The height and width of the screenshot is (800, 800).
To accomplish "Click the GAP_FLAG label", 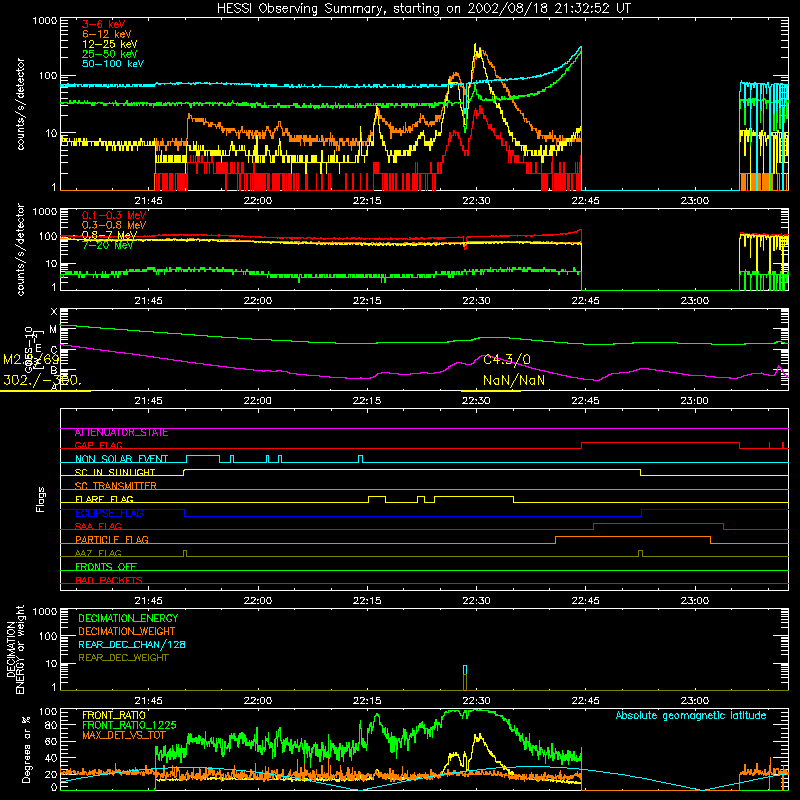I will pyautogui.click(x=98, y=445).
